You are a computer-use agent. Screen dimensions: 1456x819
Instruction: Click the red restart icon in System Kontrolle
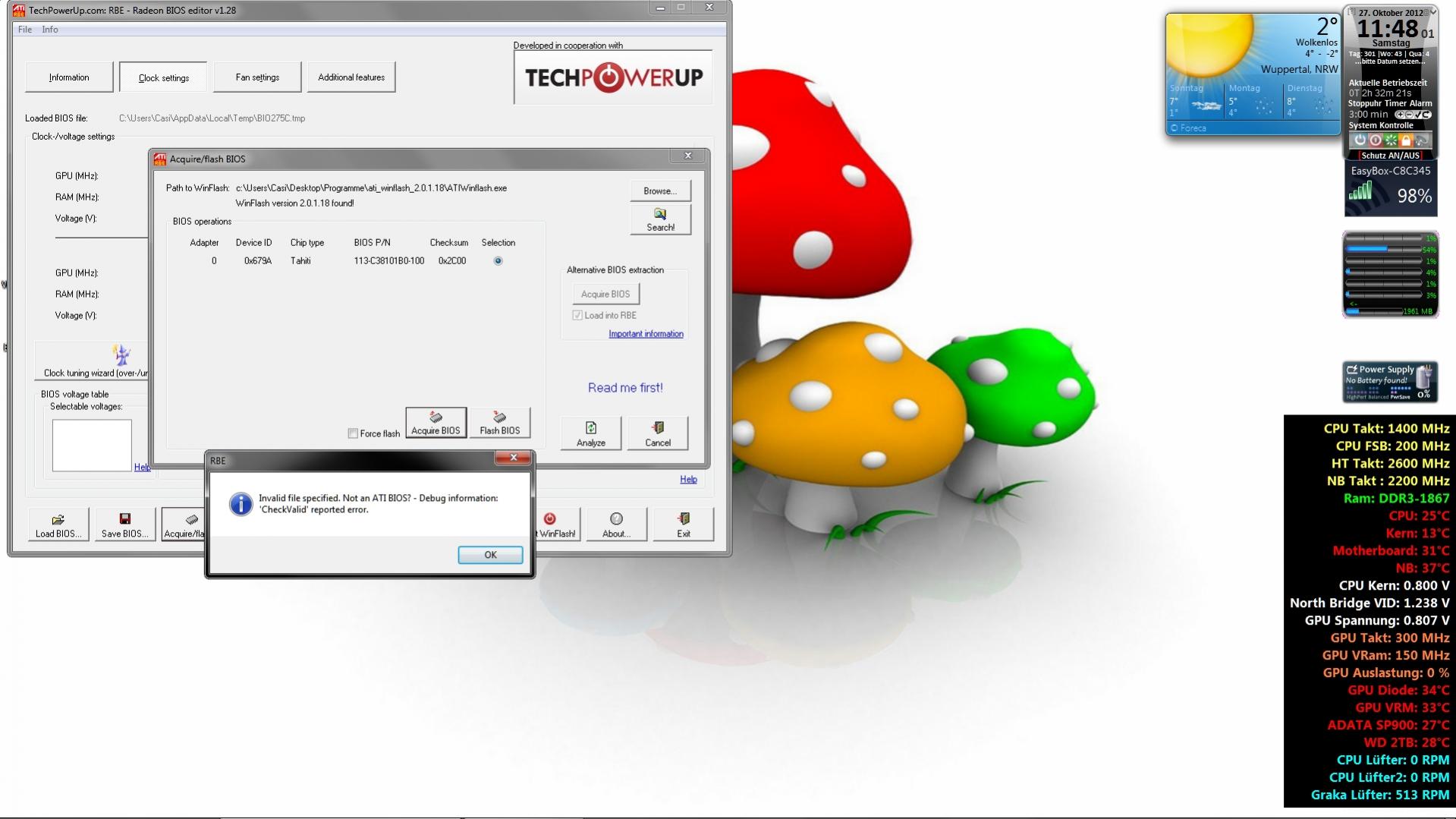(1376, 140)
